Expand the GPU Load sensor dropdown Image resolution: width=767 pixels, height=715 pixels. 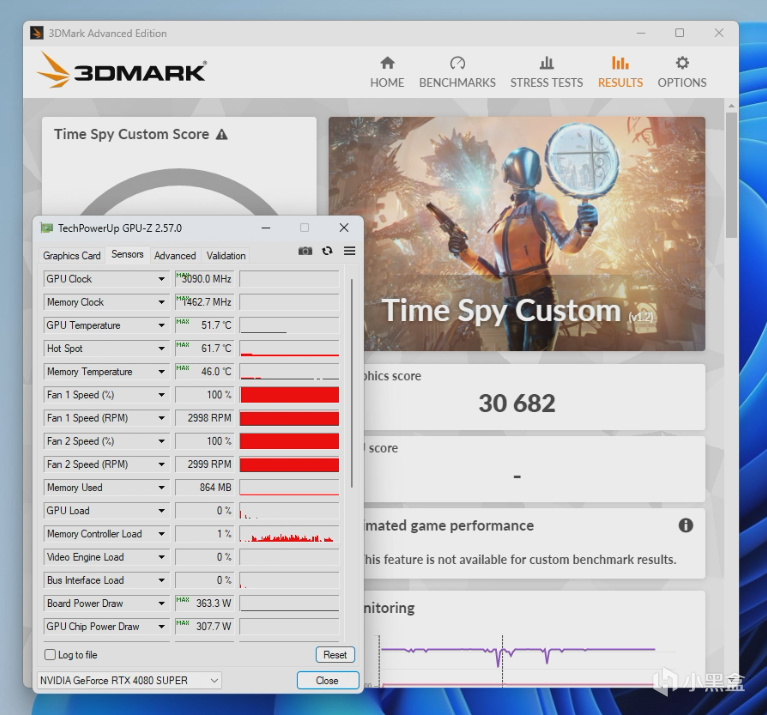161,511
